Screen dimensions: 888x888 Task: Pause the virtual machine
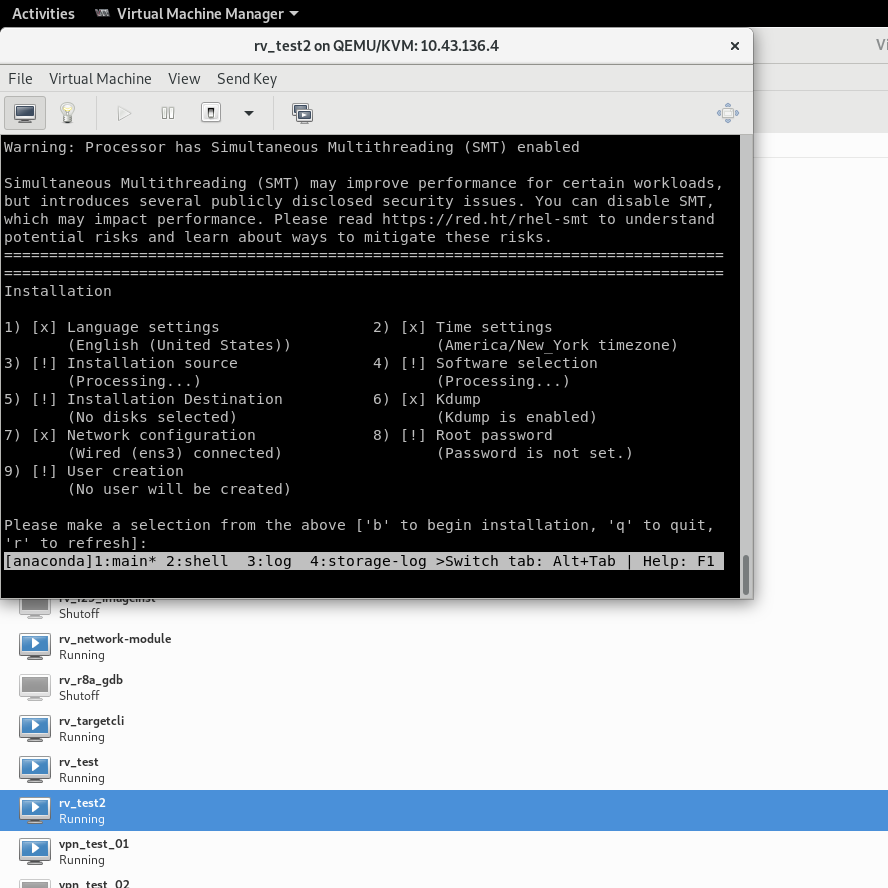[168, 113]
